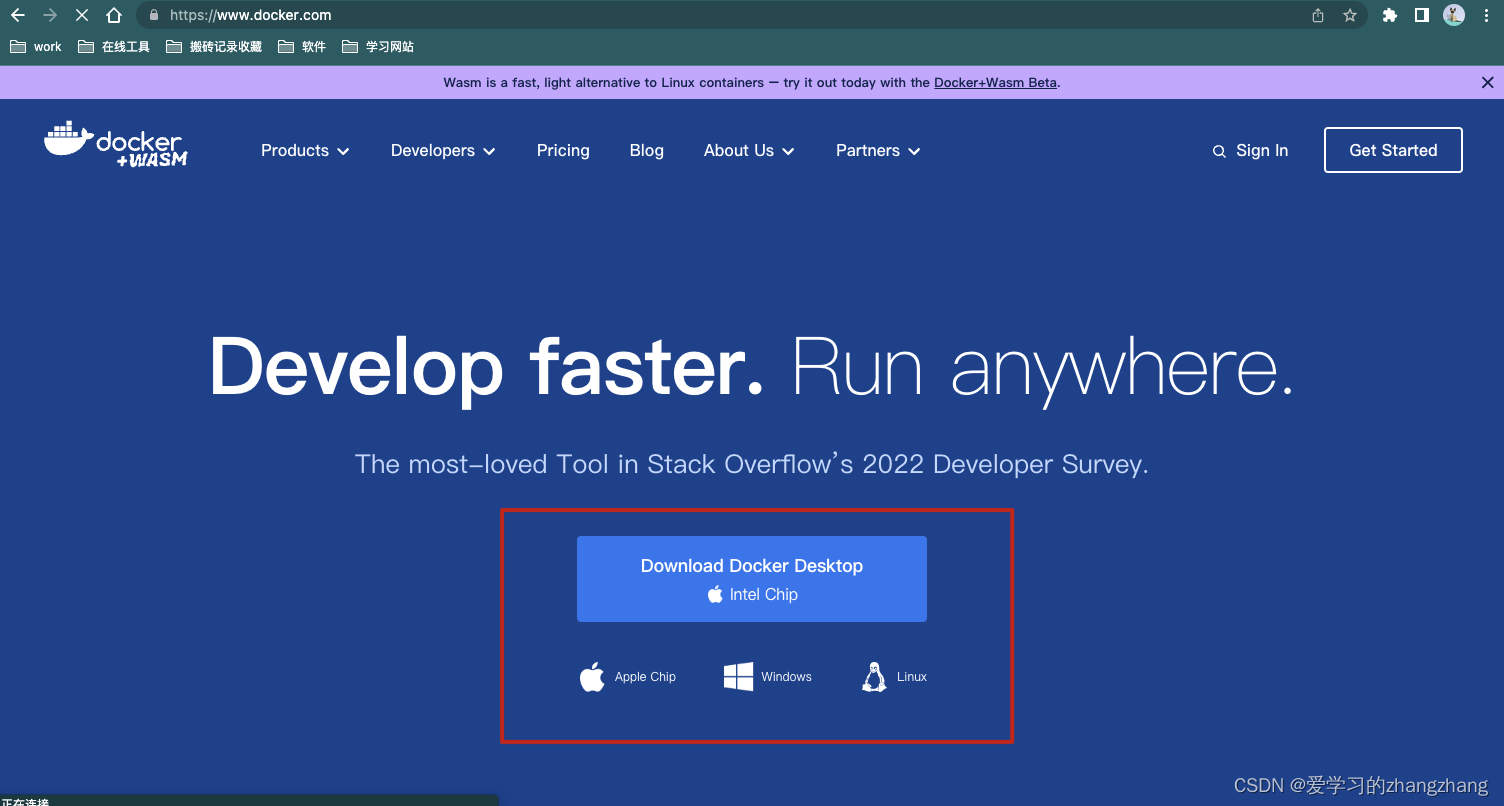
Task: Open the Docker+Wasm Beta link
Action: click(x=995, y=83)
